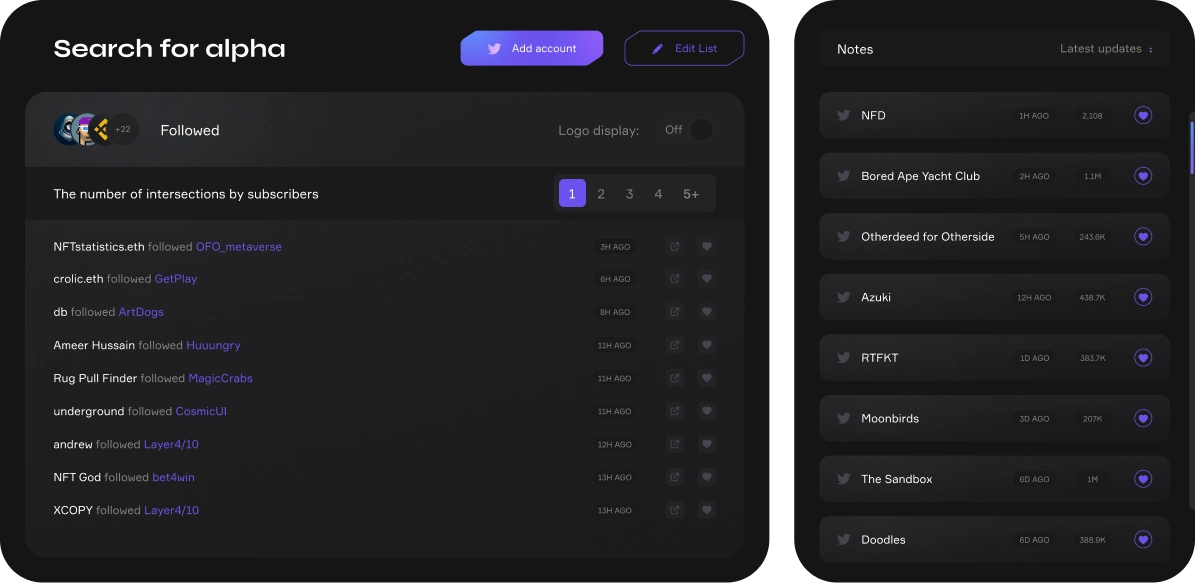The image size is (1195, 583).
Task: Open external link for Rug Pull Finder row
Action: point(674,378)
